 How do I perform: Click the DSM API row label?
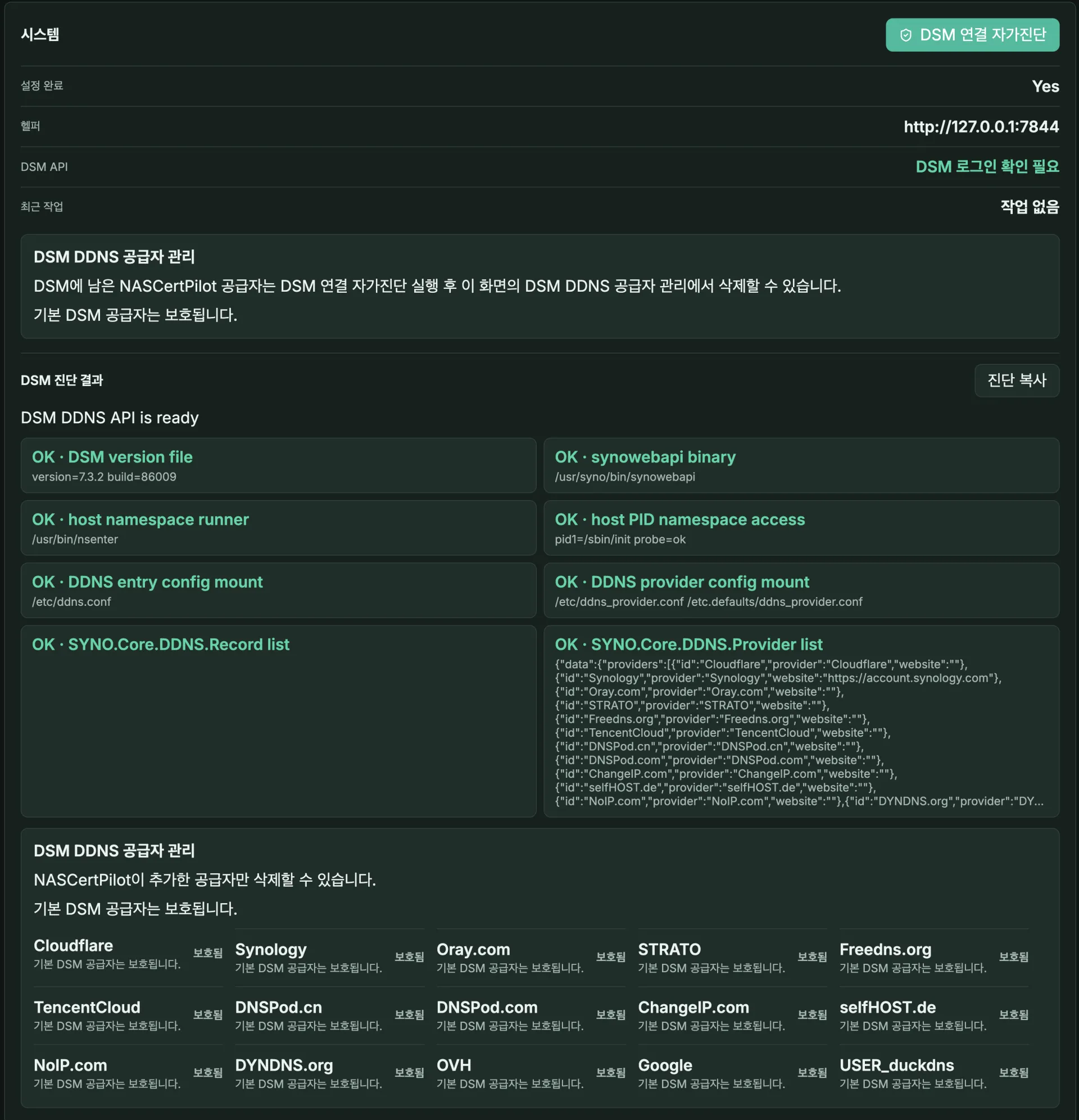[x=44, y=167]
